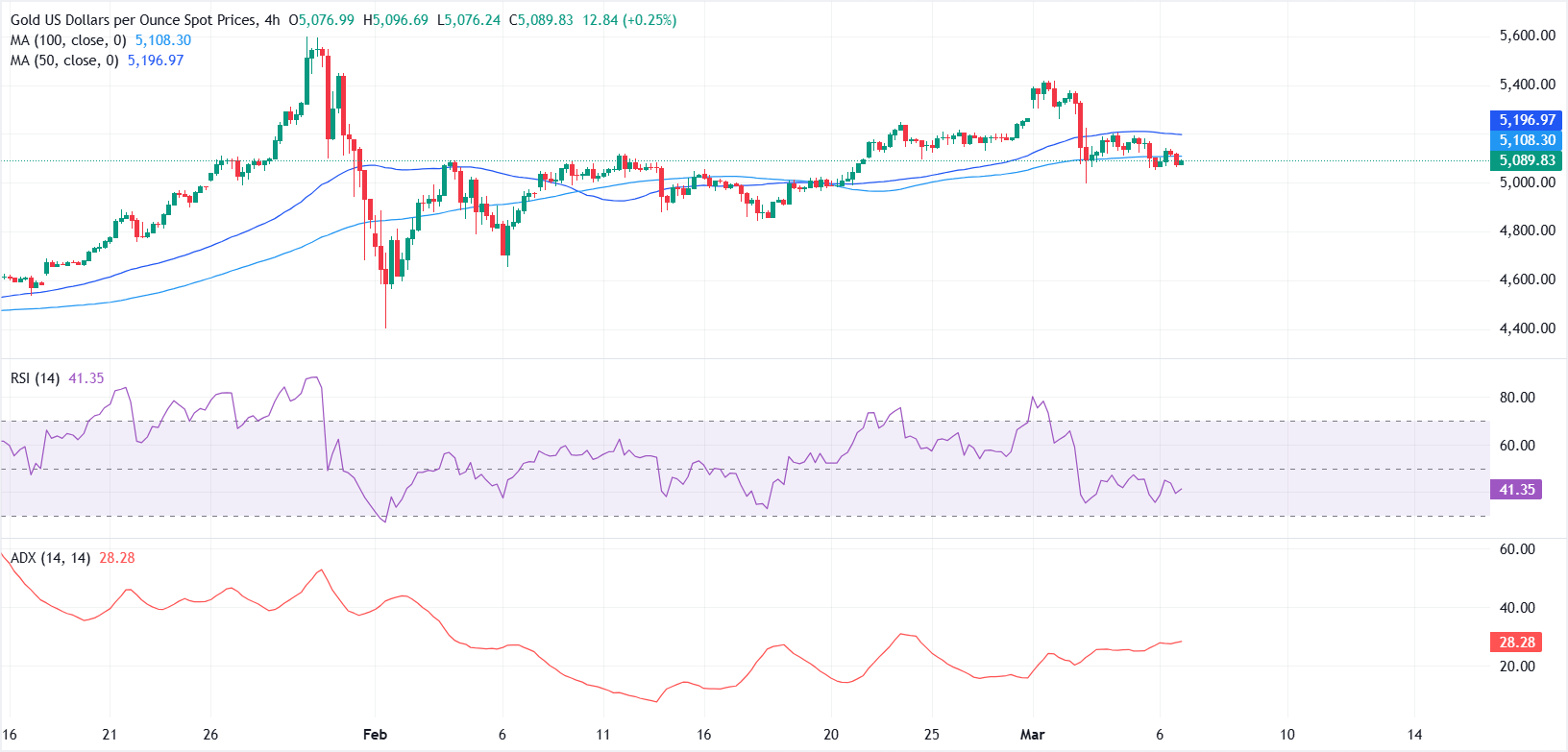This screenshot has height=752, width=1568.
Task: Click the RSI (14) indicator label
Action: pos(35,378)
